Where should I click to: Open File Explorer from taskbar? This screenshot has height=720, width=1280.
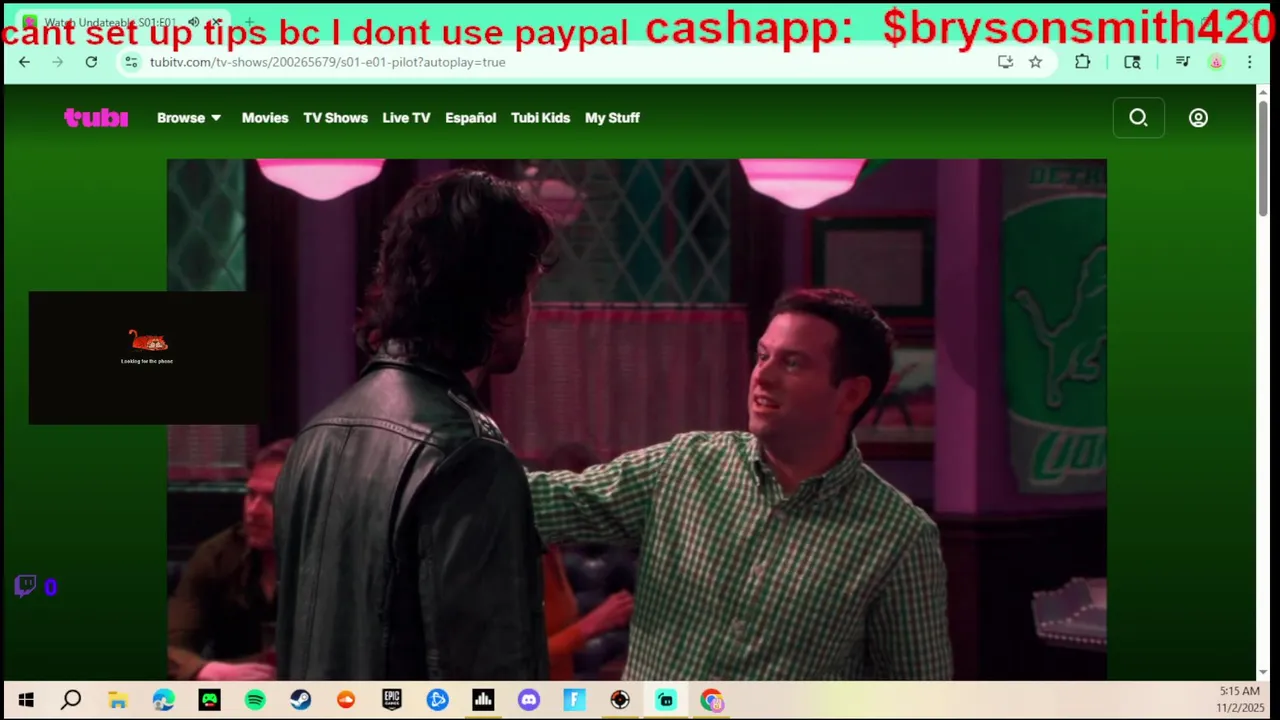coord(117,700)
